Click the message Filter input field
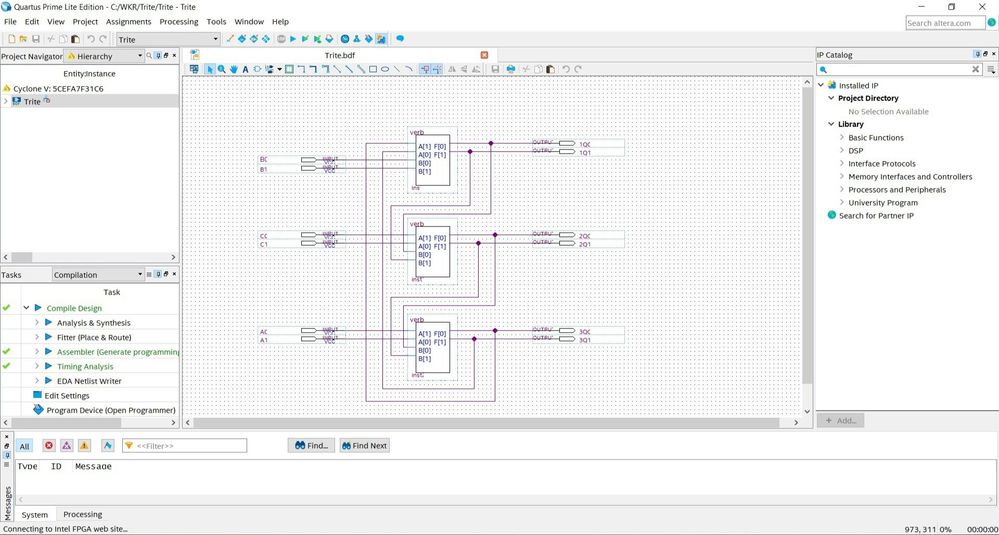The height and width of the screenshot is (535, 999). tap(190, 446)
